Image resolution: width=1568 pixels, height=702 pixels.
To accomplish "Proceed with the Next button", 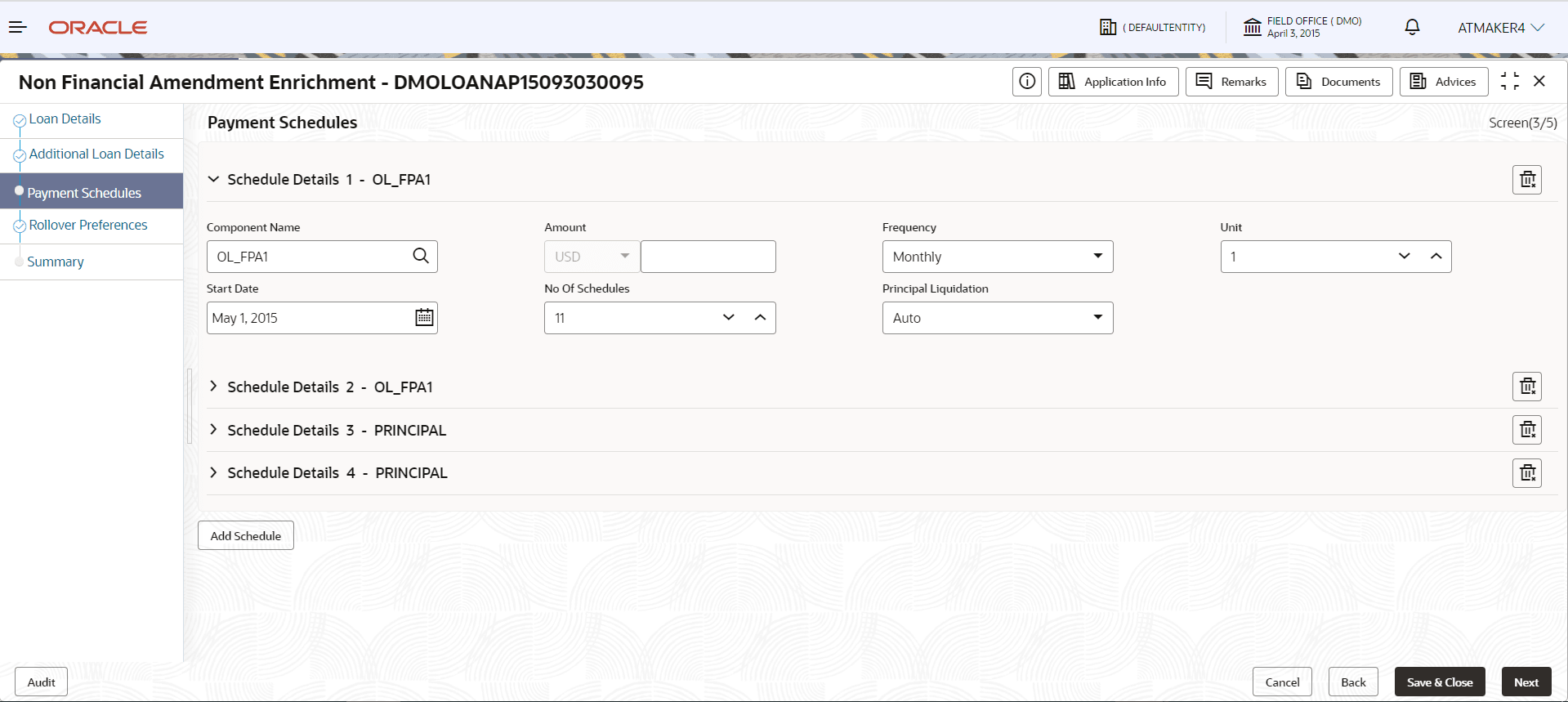I will (1526, 682).
